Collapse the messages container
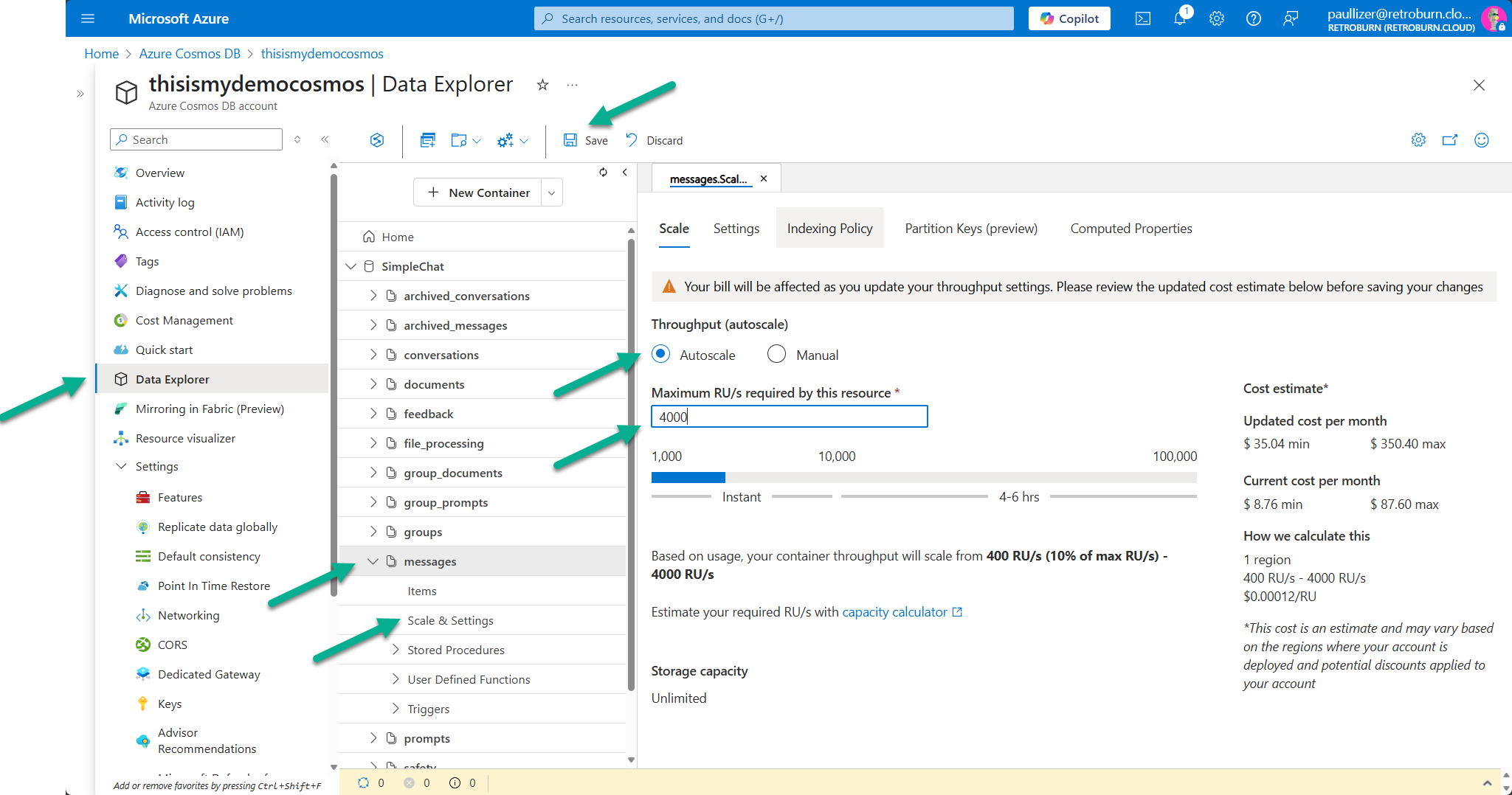The height and width of the screenshot is (795, 1512). click(x=373, y=561)
